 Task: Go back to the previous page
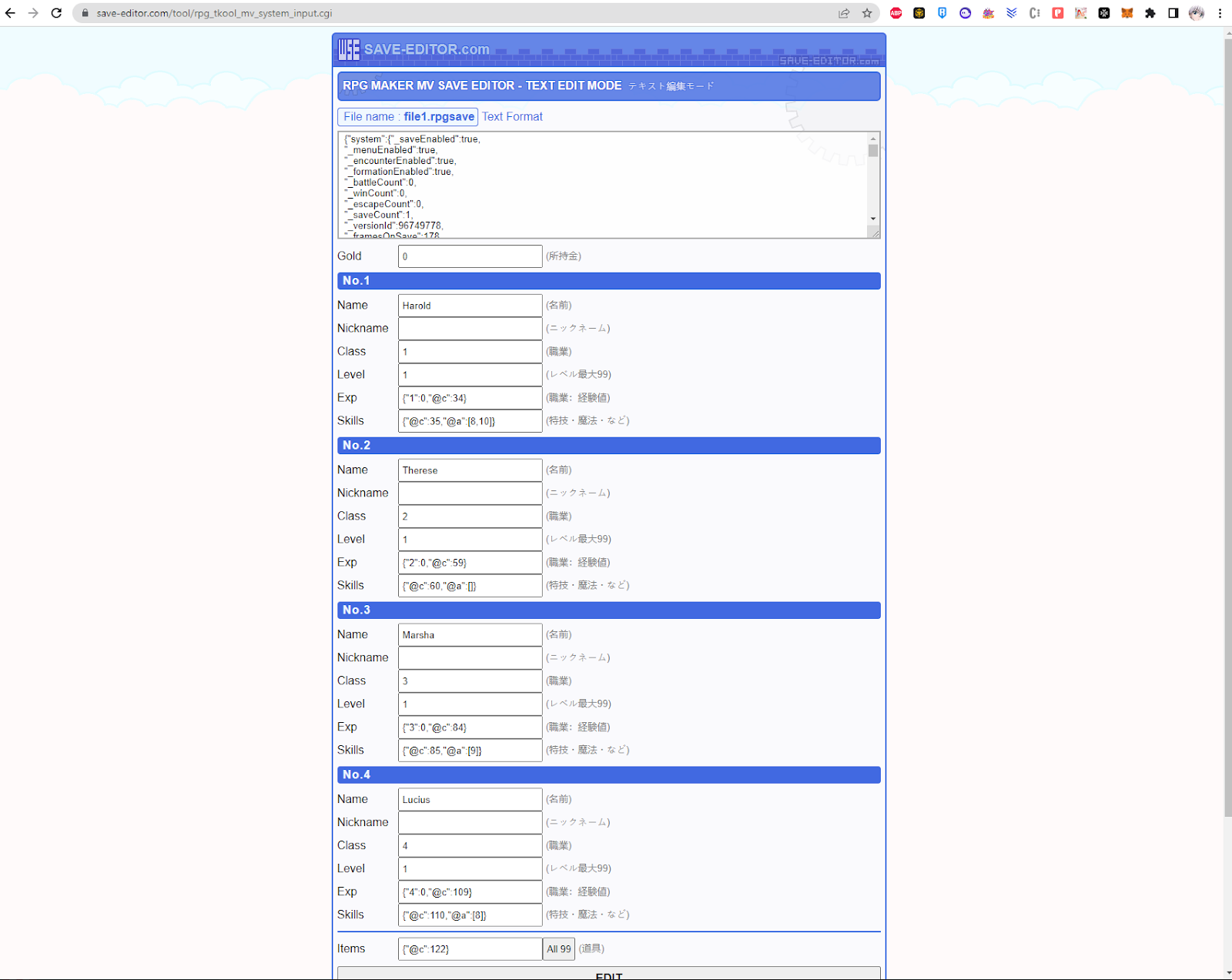point(11,13)
